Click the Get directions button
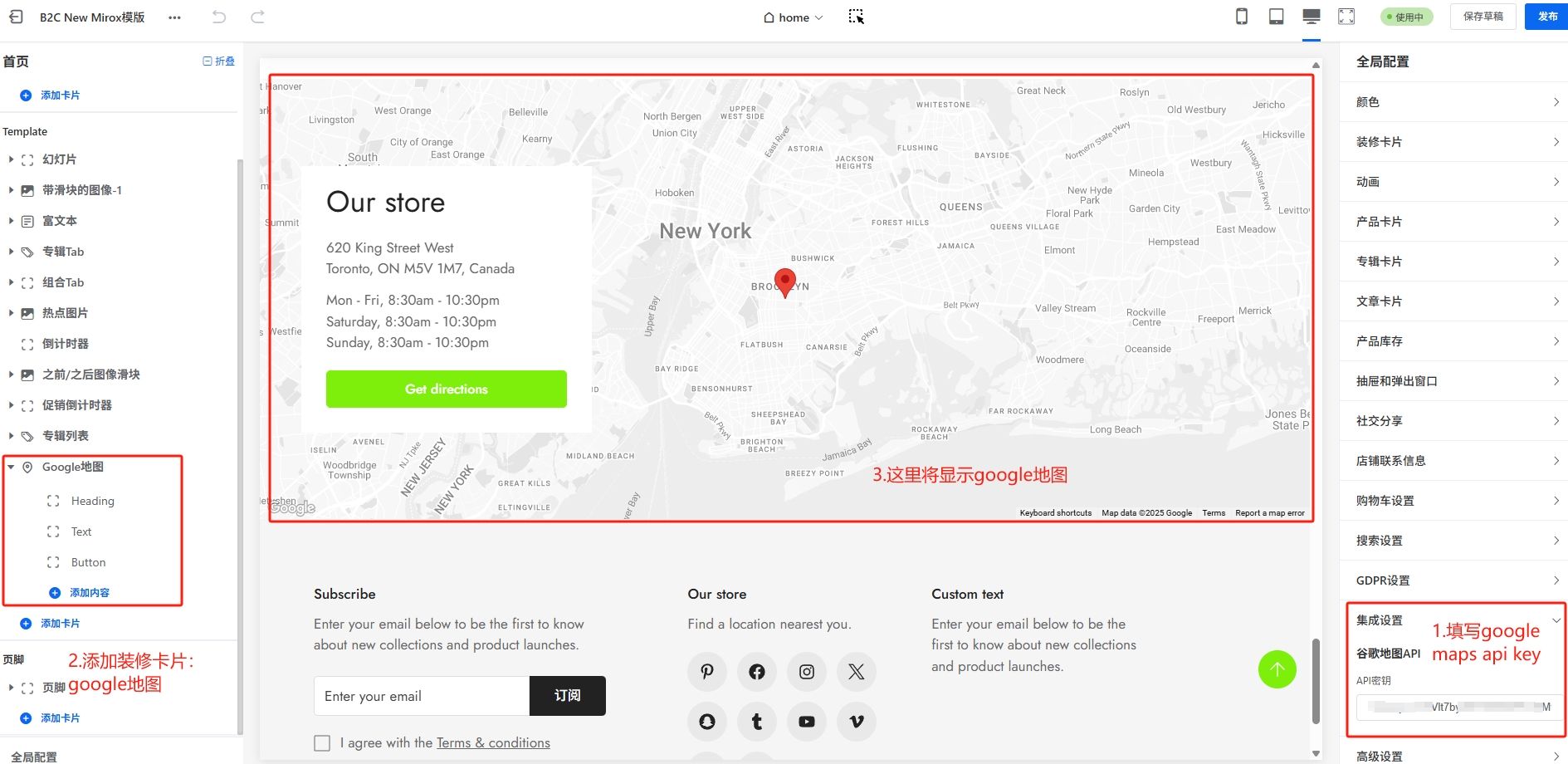The image size is (1568, 764). pos(447,389)
